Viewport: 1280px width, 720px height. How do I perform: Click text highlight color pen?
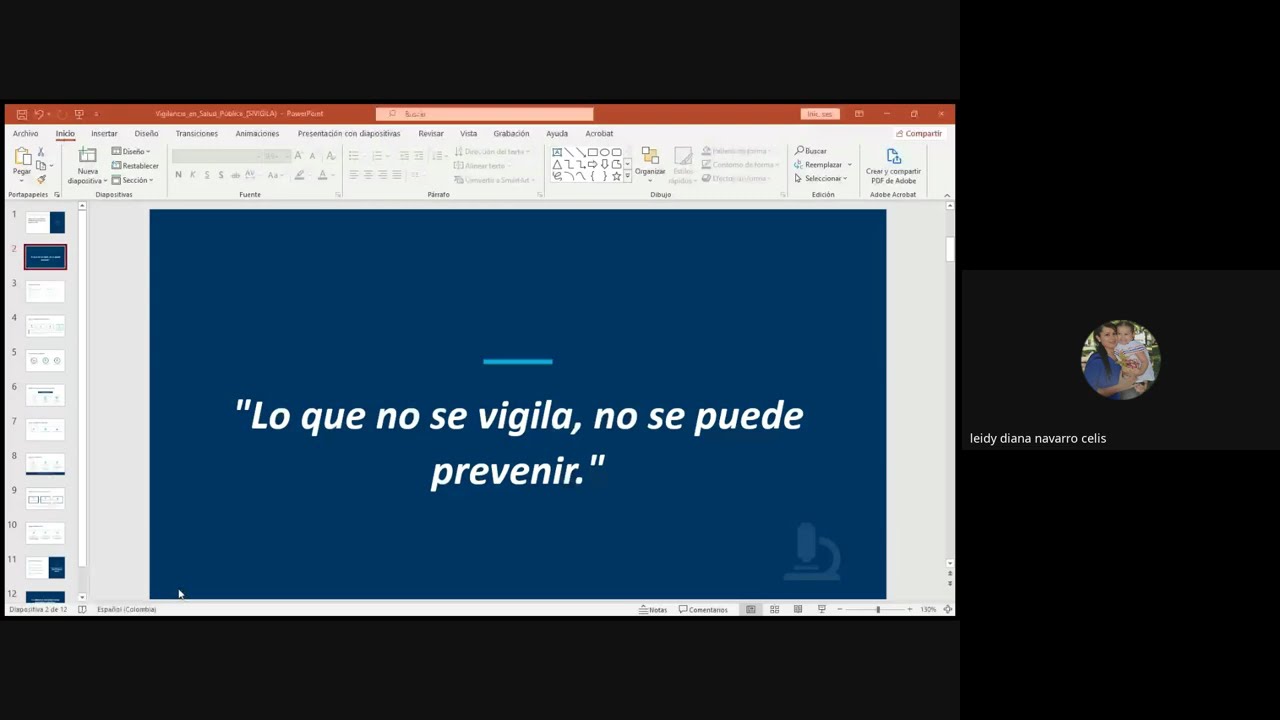[299, 175]
